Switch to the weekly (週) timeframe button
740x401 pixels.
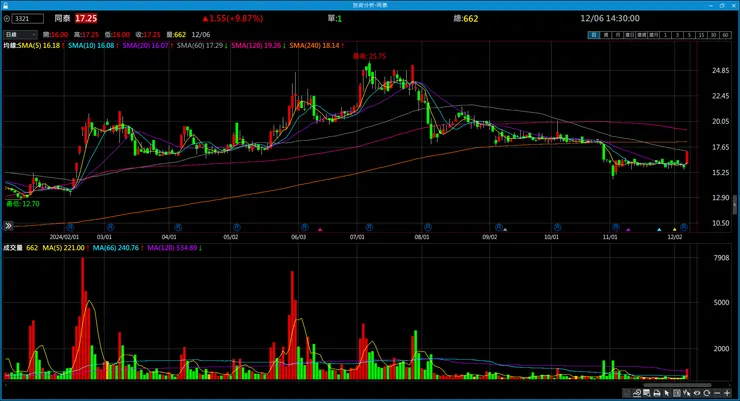(606, 35)
